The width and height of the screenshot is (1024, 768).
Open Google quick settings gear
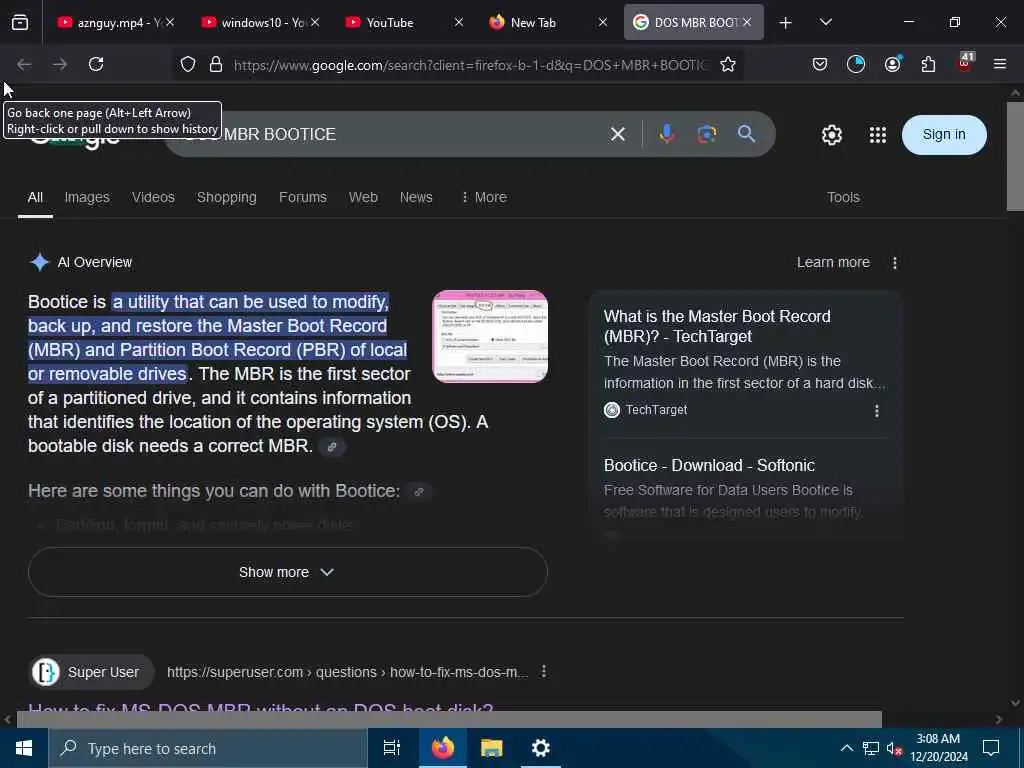tap(831, 135)
